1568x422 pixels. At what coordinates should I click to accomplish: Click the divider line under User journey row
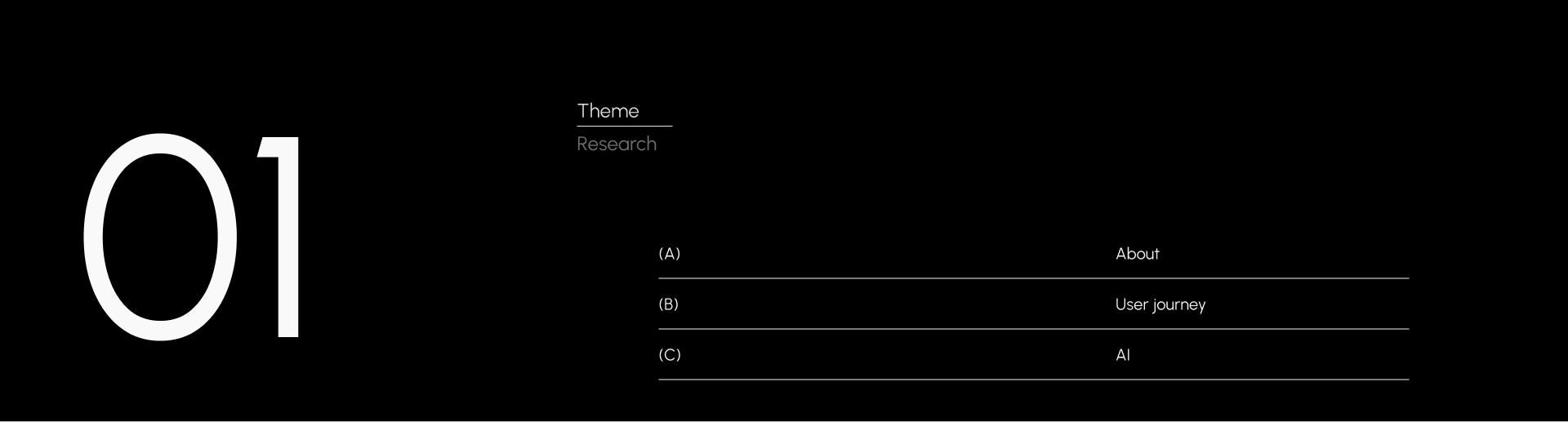click(x=1033, y=329)
